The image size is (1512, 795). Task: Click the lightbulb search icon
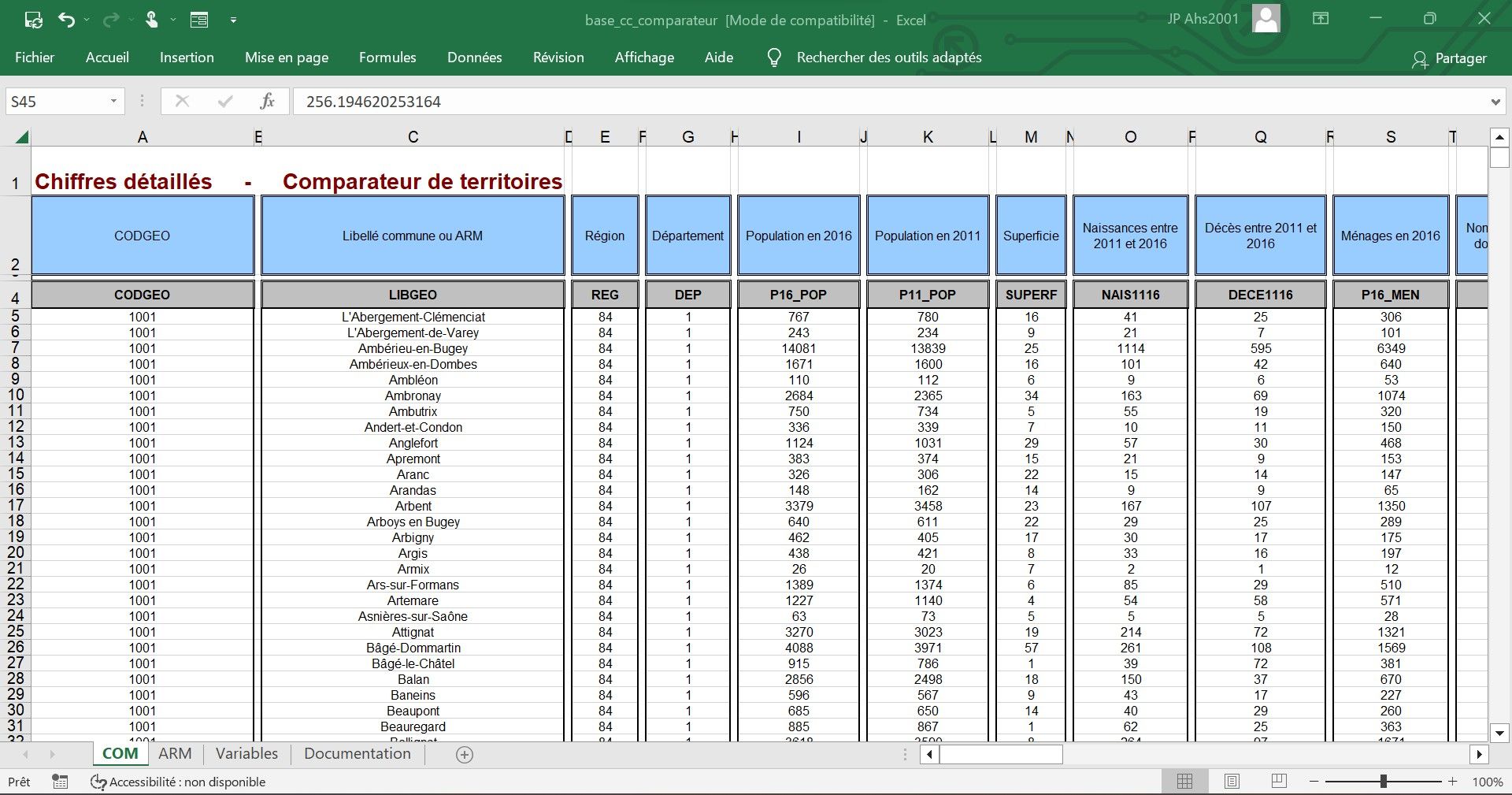coord(774,58)
